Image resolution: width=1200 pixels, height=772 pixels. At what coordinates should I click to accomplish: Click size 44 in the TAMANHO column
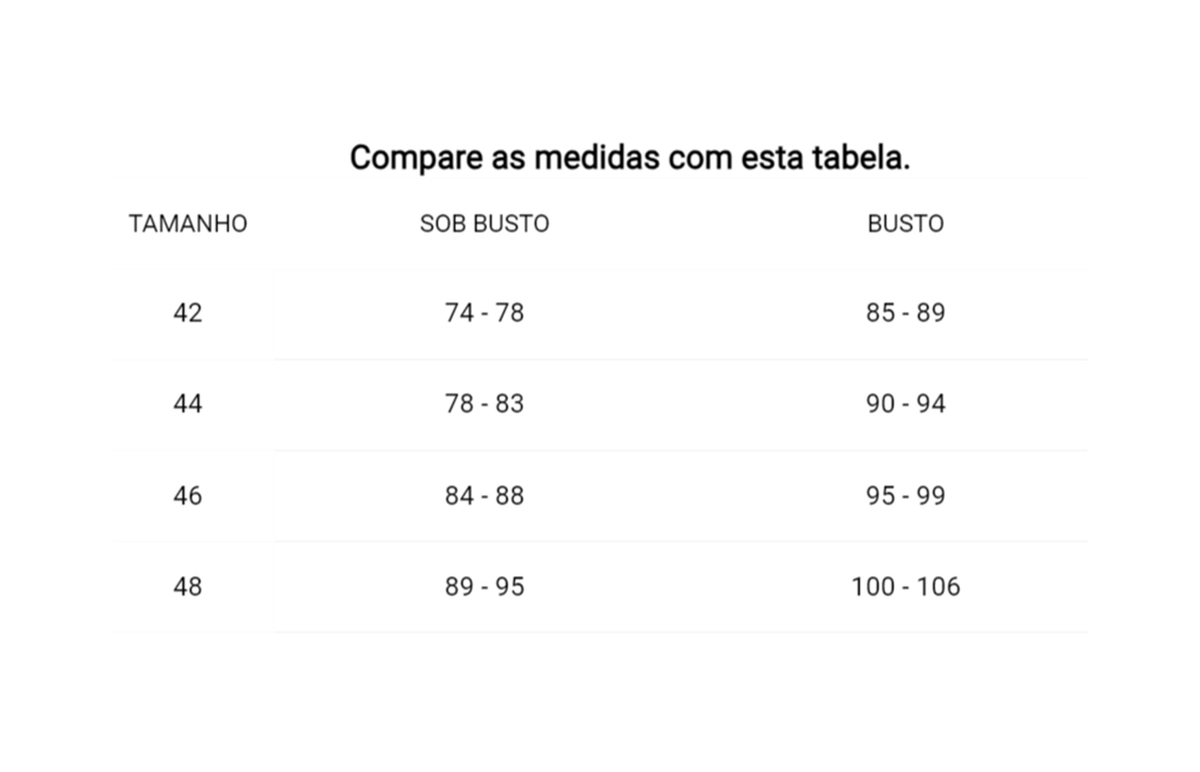pyautogui.click(x=188, y=404)
